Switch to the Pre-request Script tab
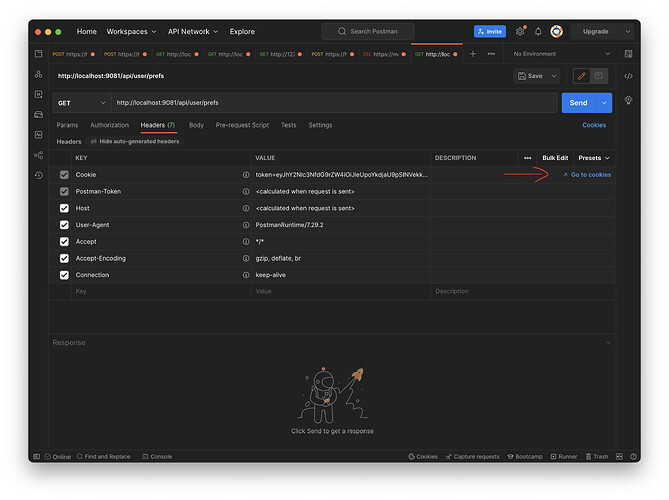Screen dimensions: 669x500 point(242,125)
